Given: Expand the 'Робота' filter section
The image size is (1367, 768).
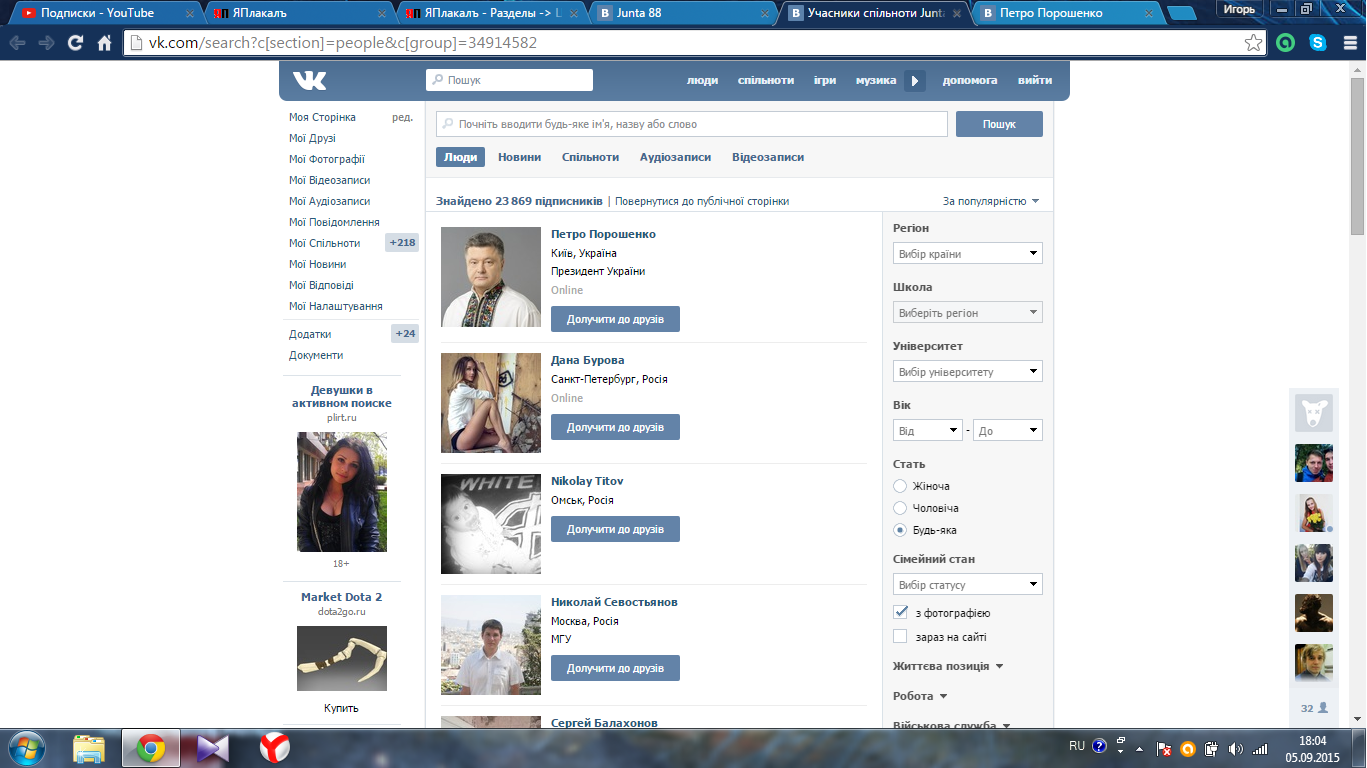Looking at the screenshot, I should [x=920, y=696].
